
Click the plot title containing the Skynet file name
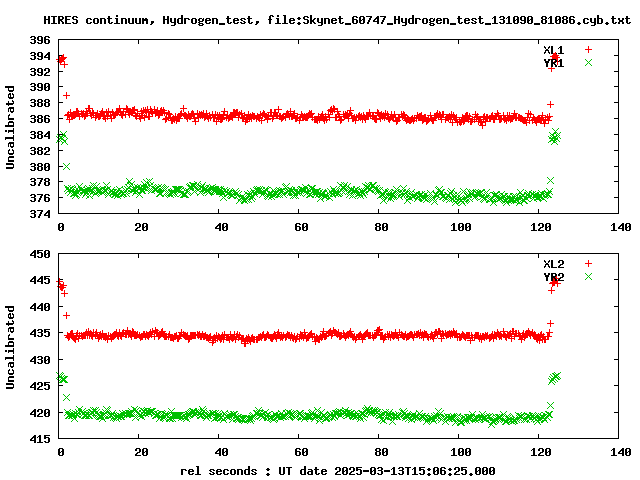[337, 20]
